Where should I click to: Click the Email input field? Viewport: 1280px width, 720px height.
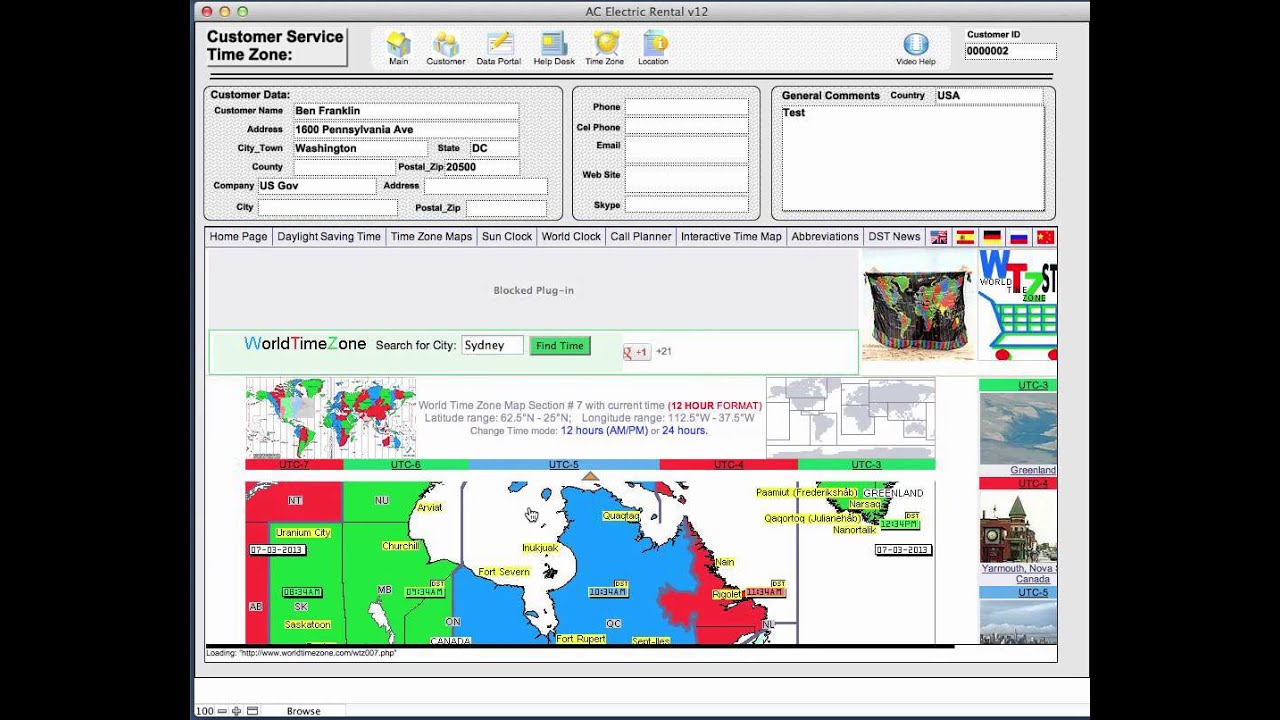point(686,150)
